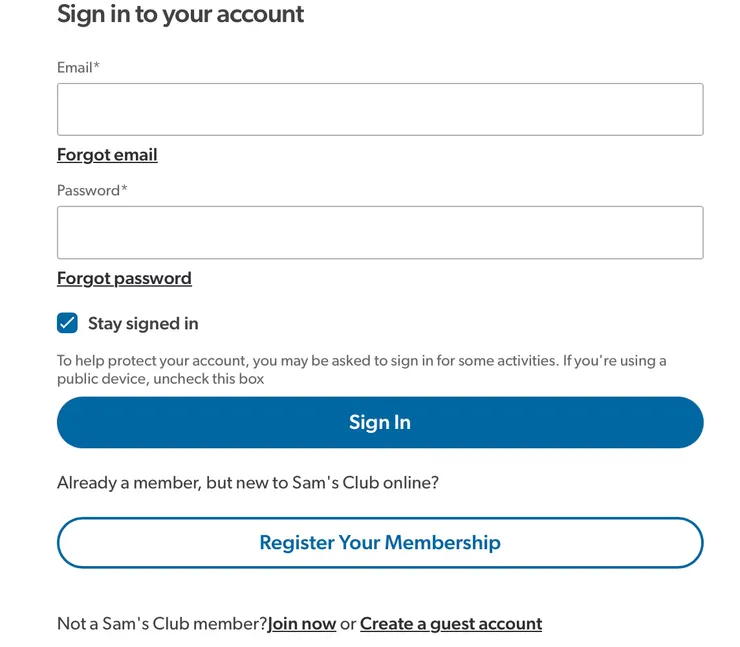The image size is (740, 647).
Task: Click the word or between bottom links
Action: [x=348, y=624]
